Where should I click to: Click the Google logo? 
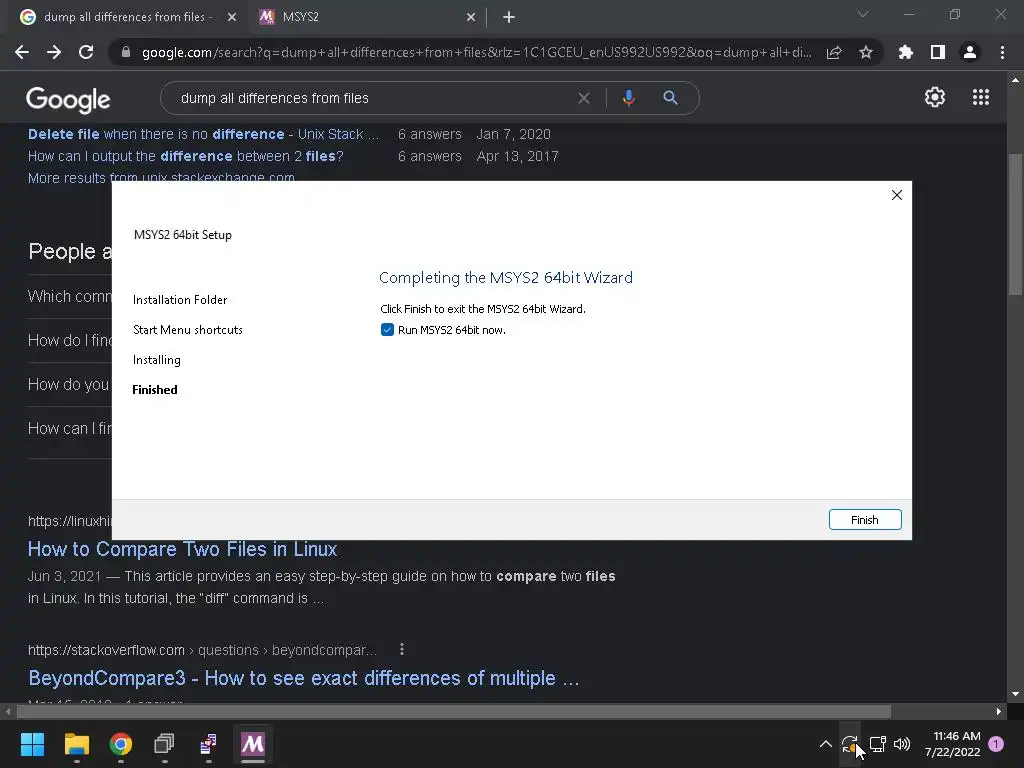[x=68, y=99]
